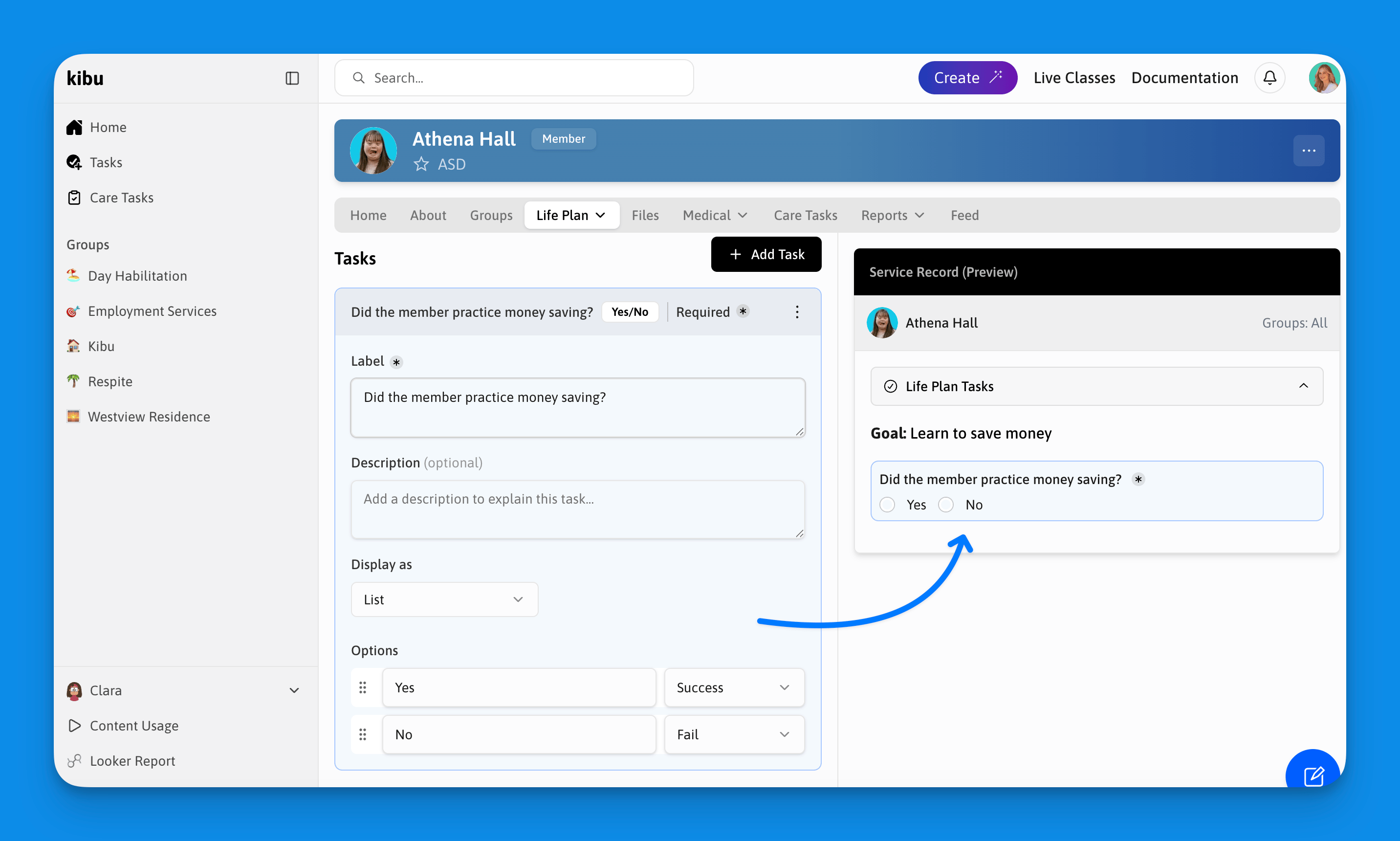Image resolution: width=1400 pixels, height=841 pixels.
Task: Focus the Search input field
Action: point(514,78)
